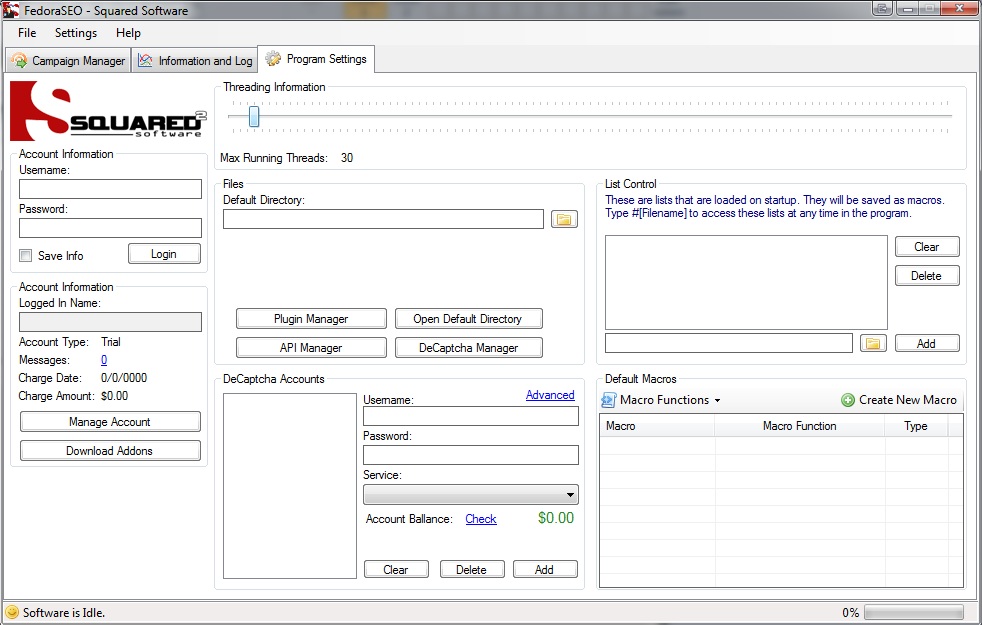Click the account Username field
This screenshot has height=625, width=982.
[110, 189]
